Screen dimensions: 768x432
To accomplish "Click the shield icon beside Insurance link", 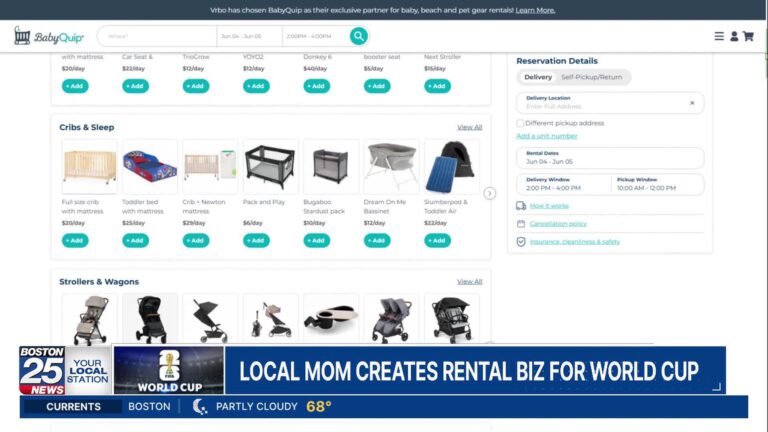I will click(x=521, y=241).
